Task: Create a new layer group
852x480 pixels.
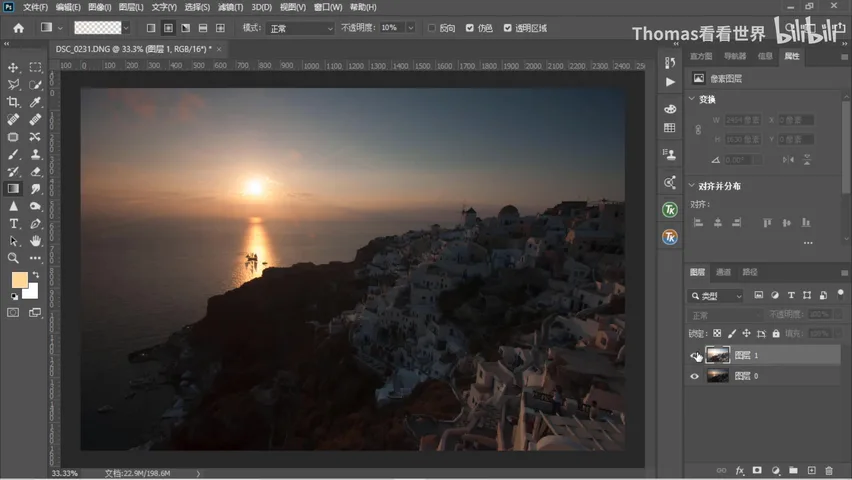Action: [793, 470]
